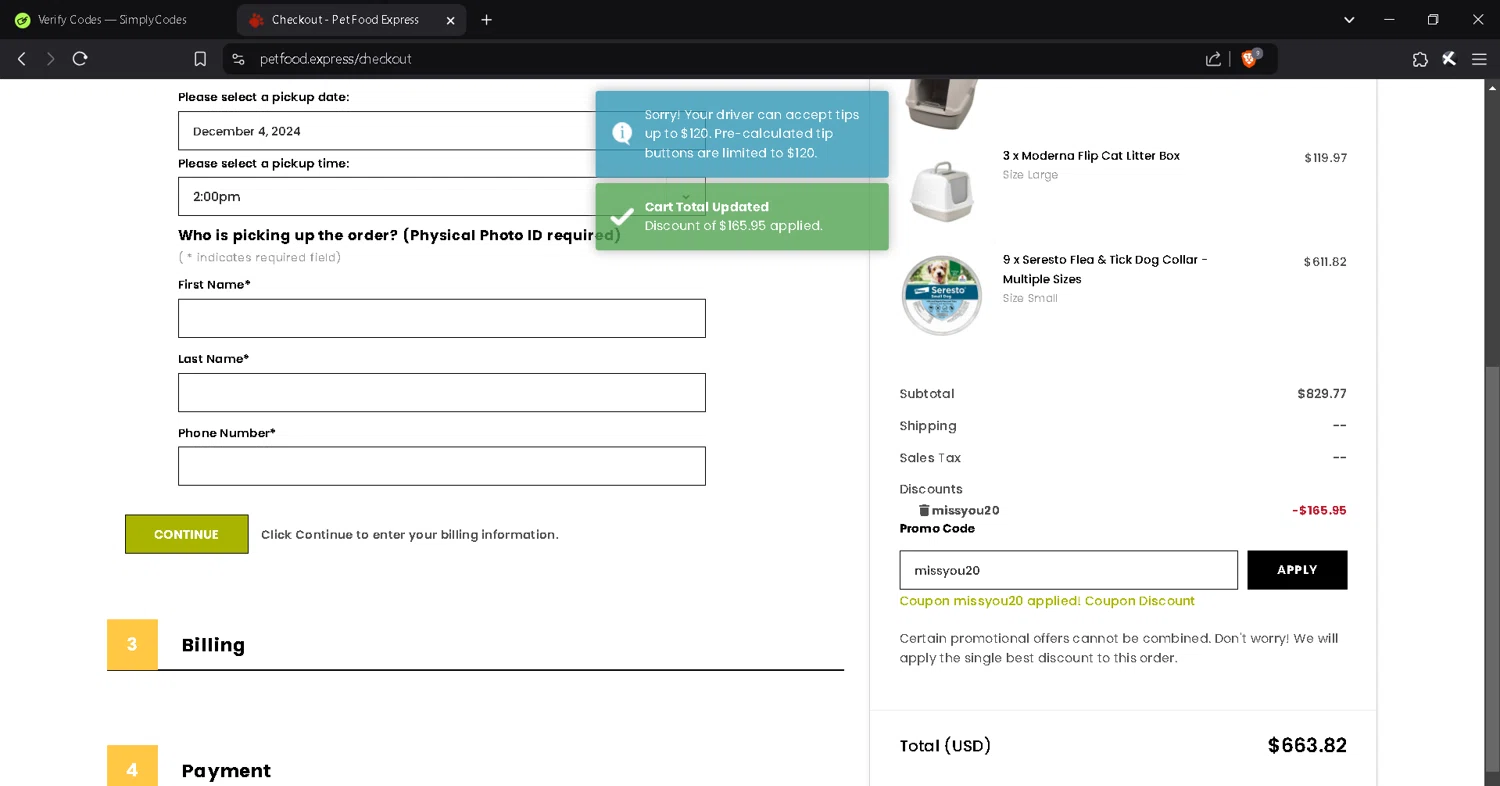Open the tab search chevron in title bar
Viewport: 1500px width, 786px height.
pos(1349,20)
